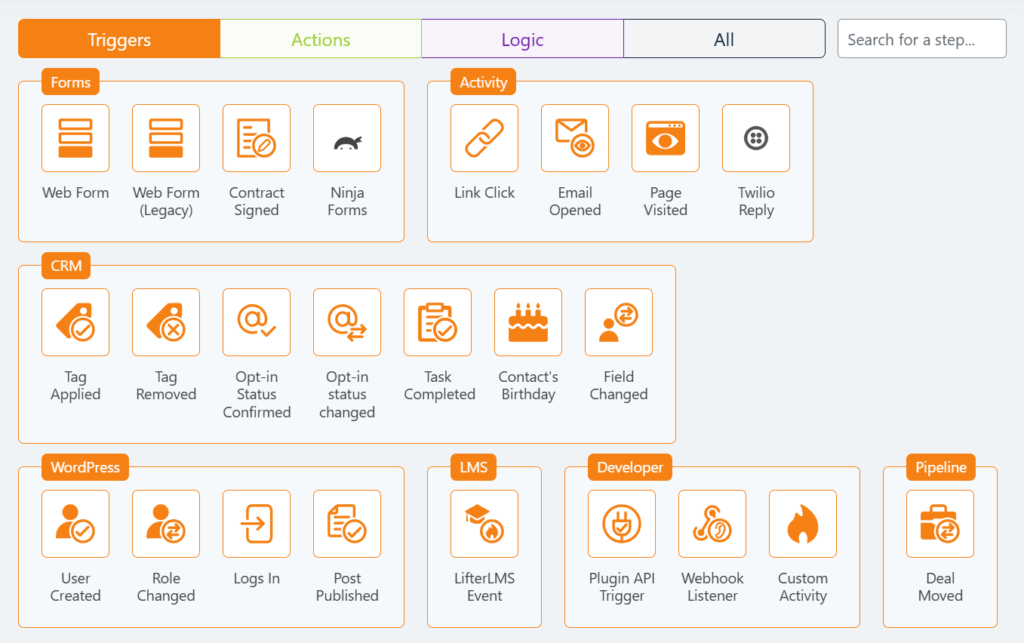Choose the Deal Moved pipeline trigger

click(x=940, y=524)
